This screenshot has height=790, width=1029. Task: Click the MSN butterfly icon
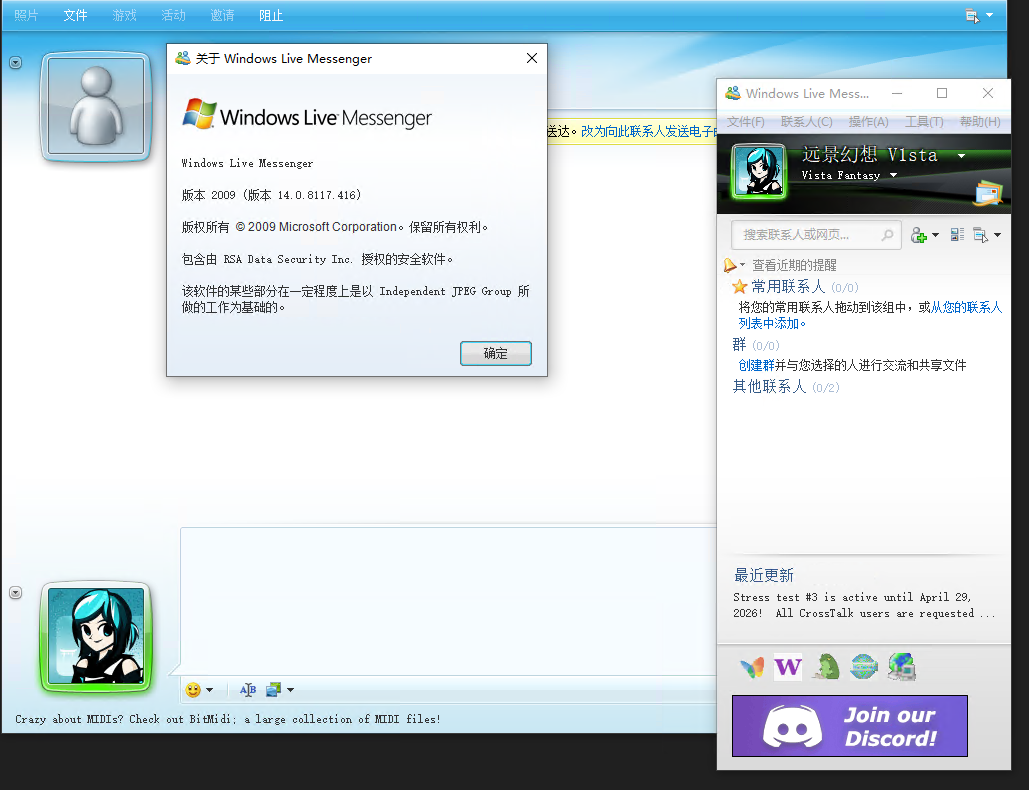pyautogui.click(x=752, y=667)
